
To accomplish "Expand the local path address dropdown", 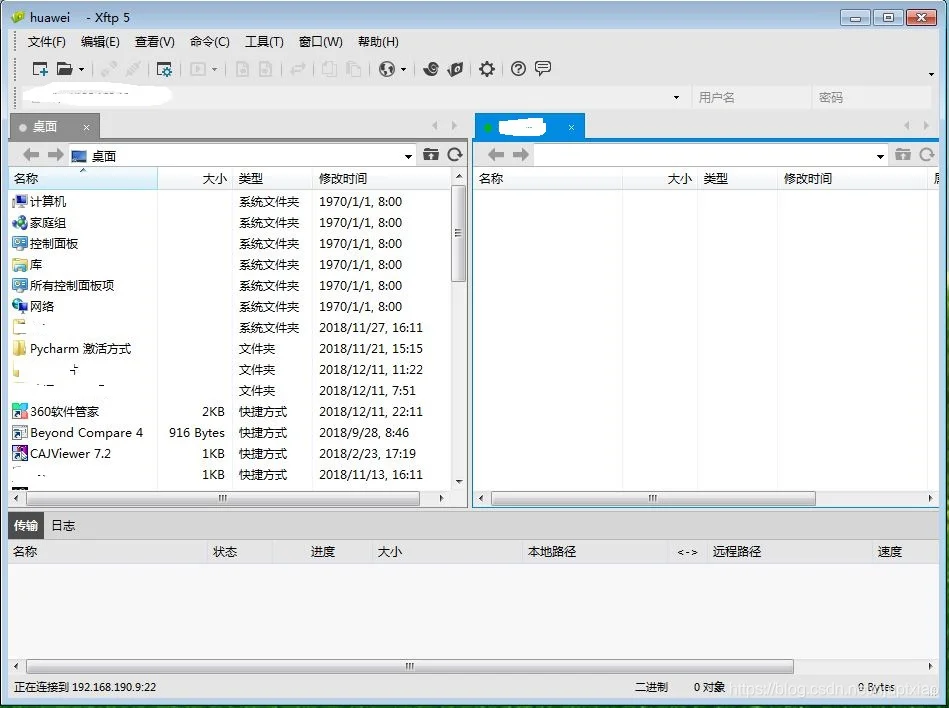I will click(x=408, y=155).
